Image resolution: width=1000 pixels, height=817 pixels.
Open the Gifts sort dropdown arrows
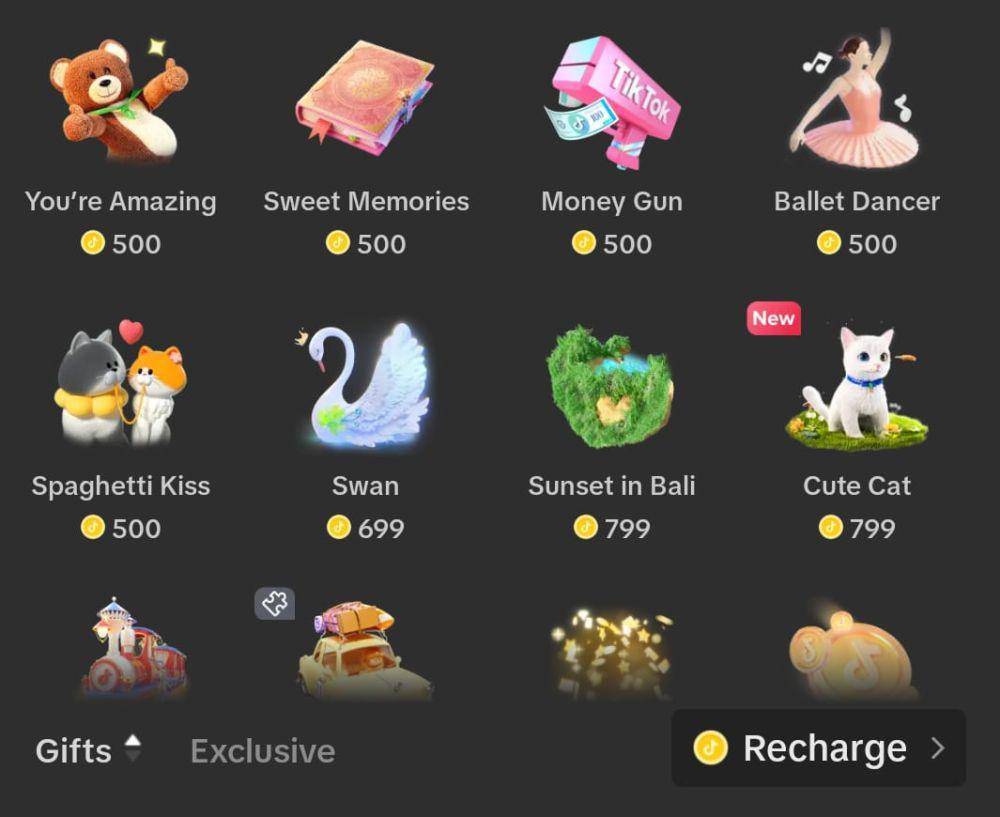[x=133, y=749]
